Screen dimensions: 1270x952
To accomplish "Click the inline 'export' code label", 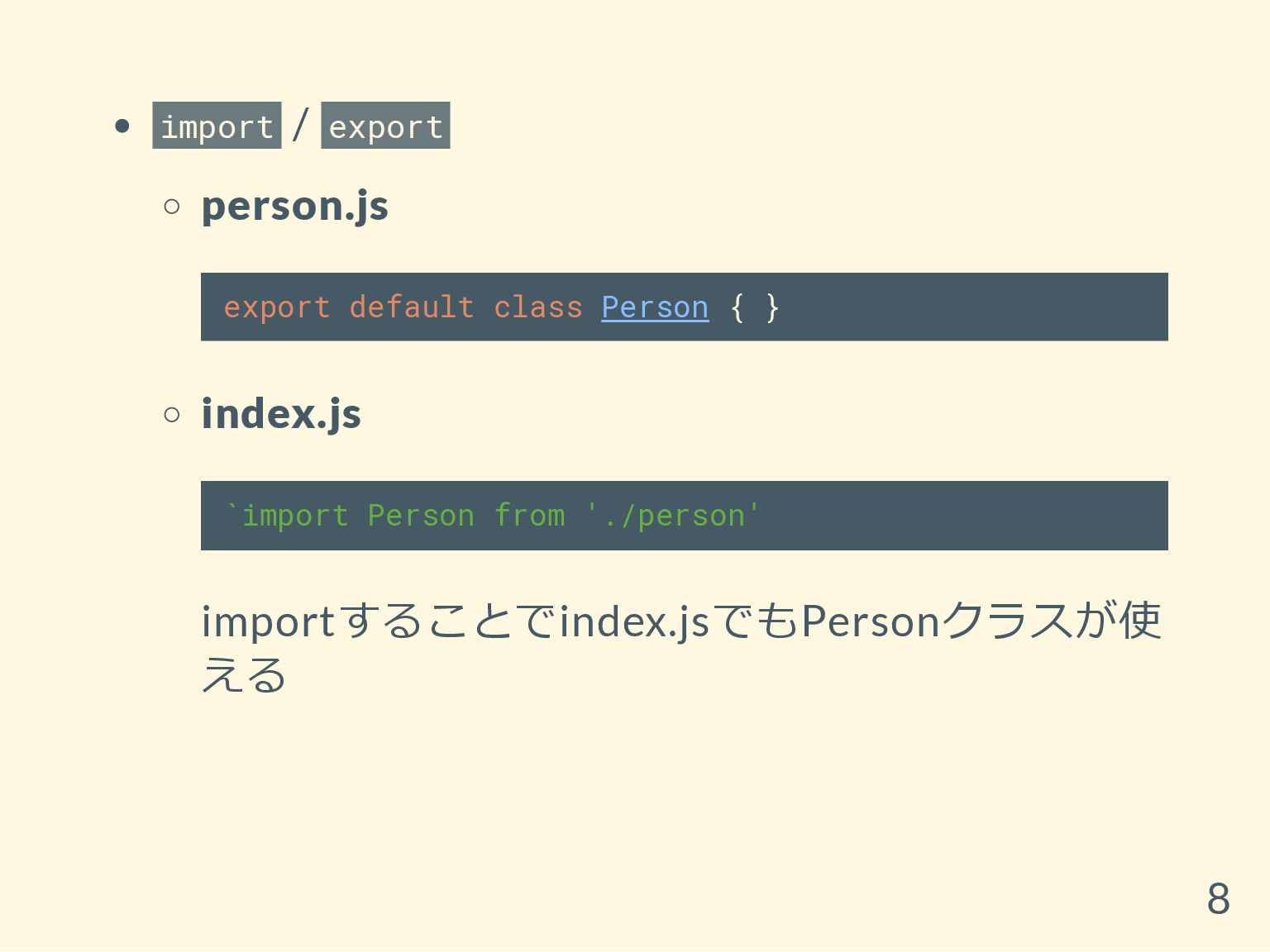I will (385, 126).
